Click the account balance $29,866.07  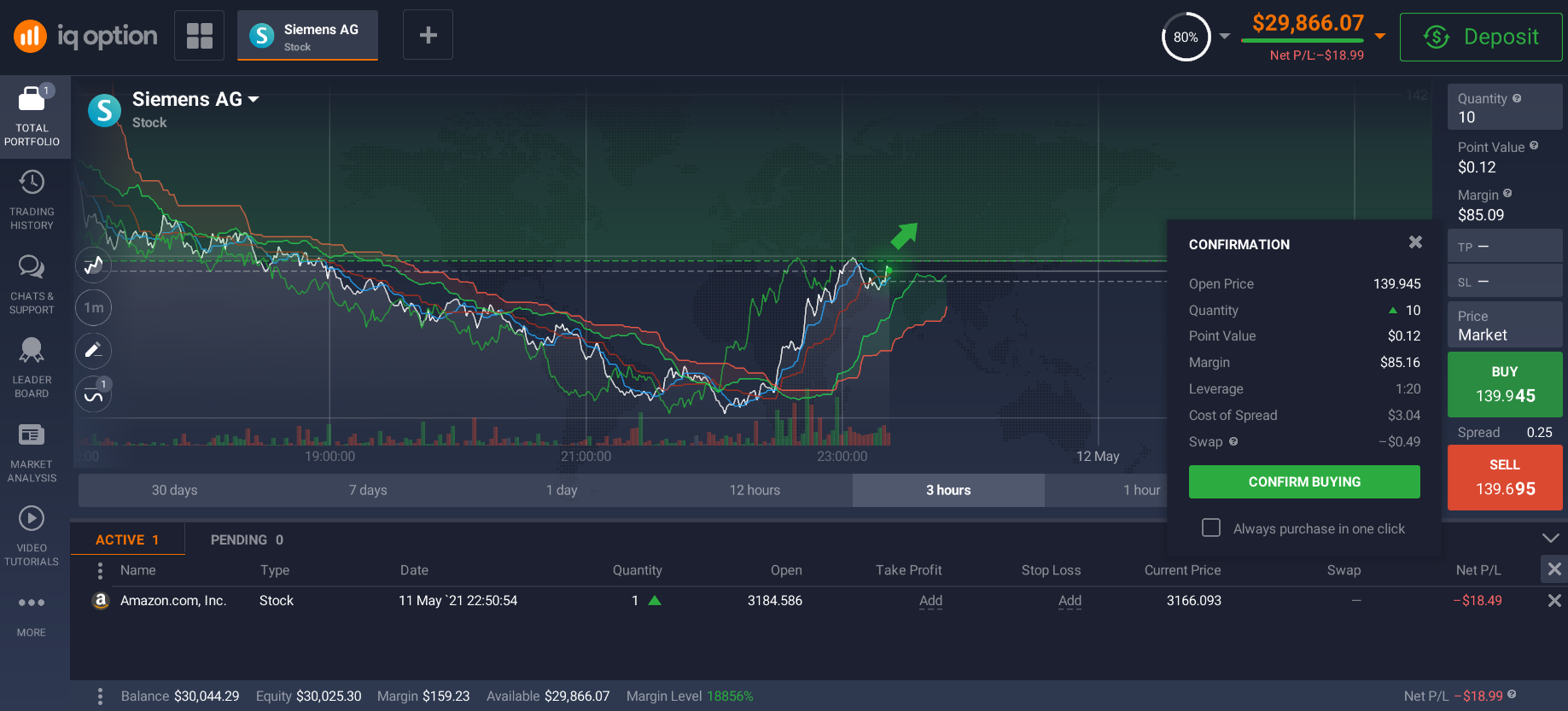click(1308, 23)
